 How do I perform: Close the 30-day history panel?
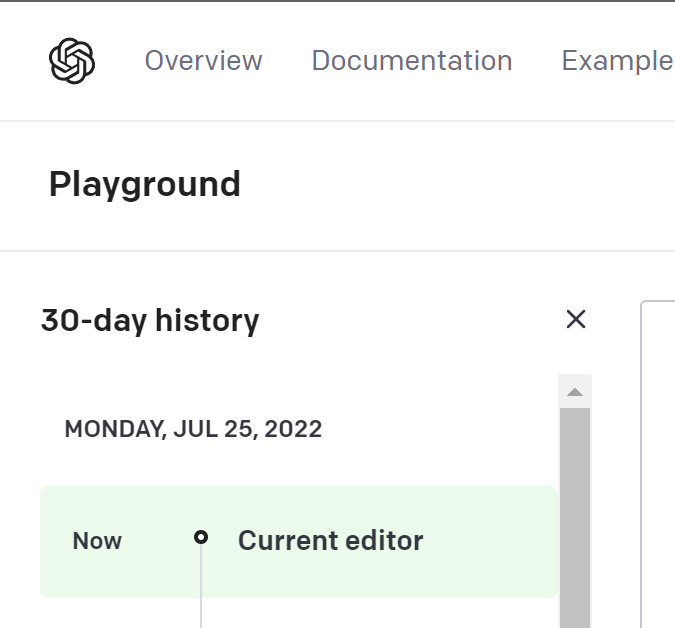[x=576, y=319]
